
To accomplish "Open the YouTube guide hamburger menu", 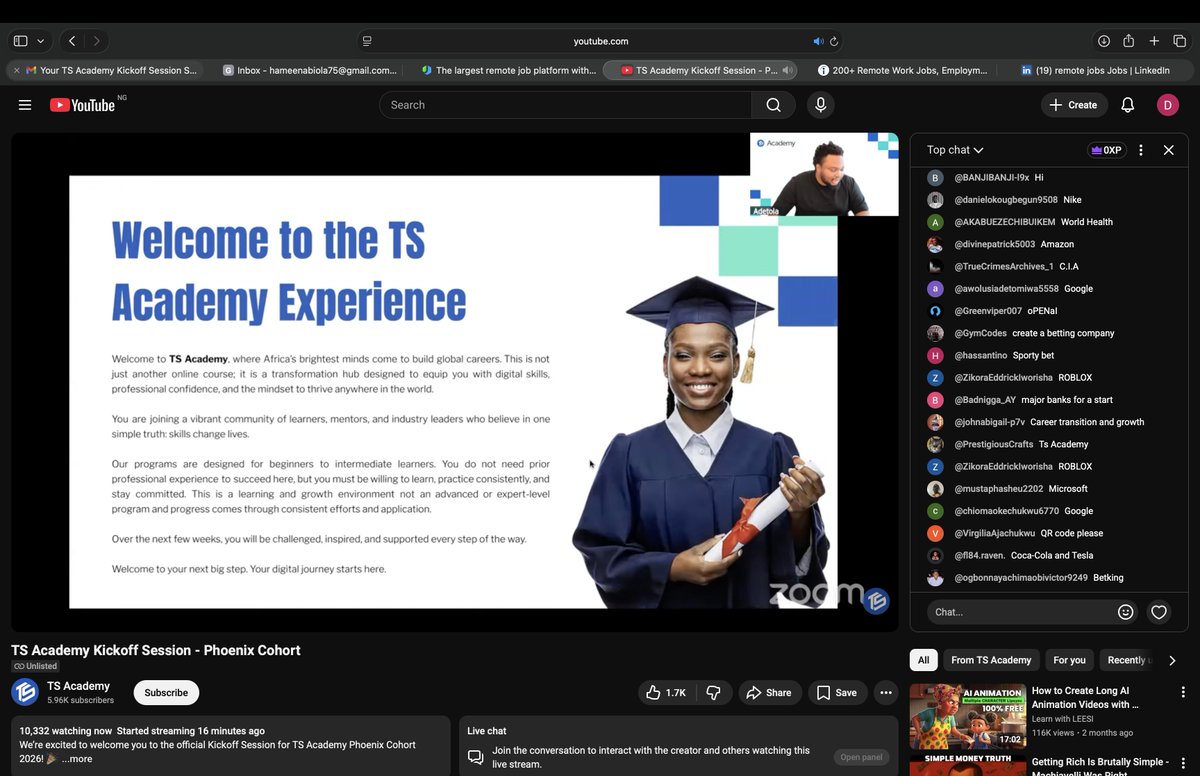I will pyautogui.click(x=25, y=105).
